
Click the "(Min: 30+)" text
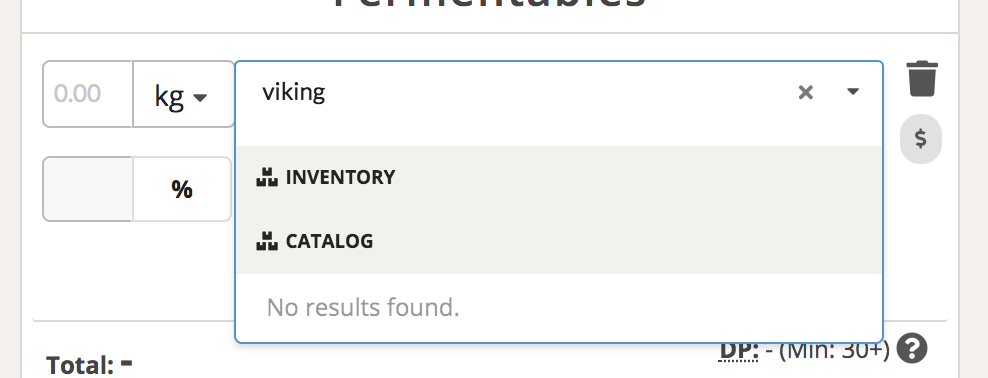[x=834, y=350]
